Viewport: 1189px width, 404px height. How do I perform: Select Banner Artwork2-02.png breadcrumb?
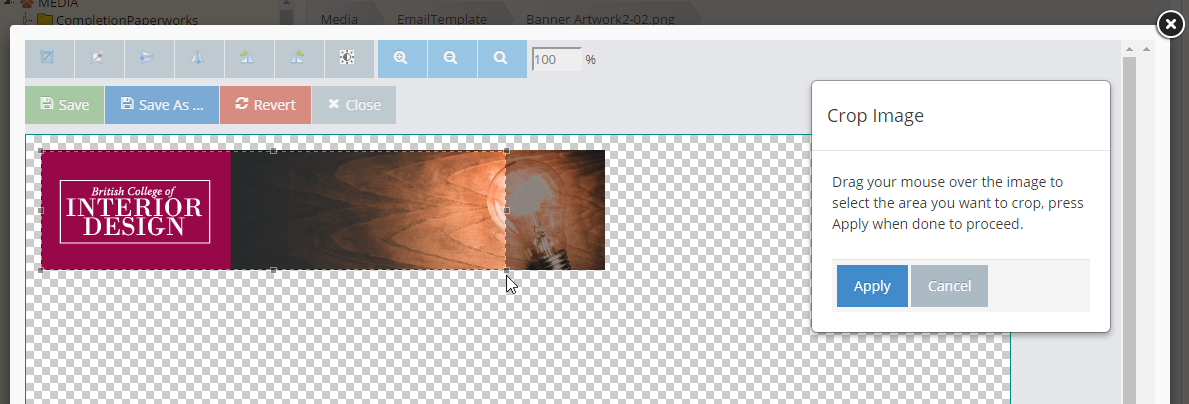point(599,19)
